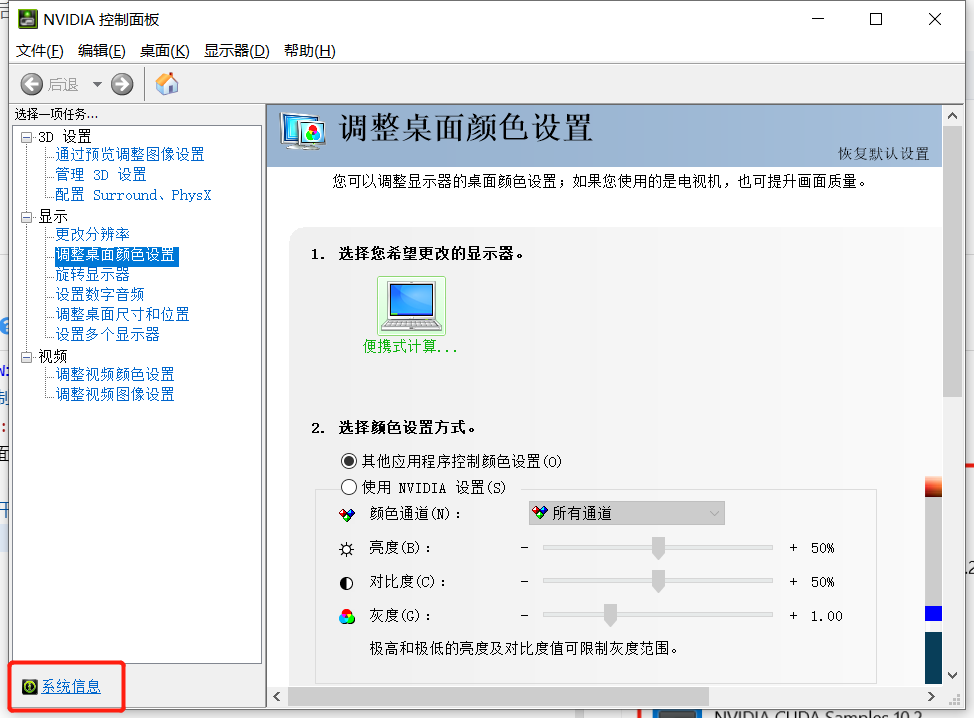974x718 pixels.
Task: Click the brightness value 50%
Action: pos(822,548)
